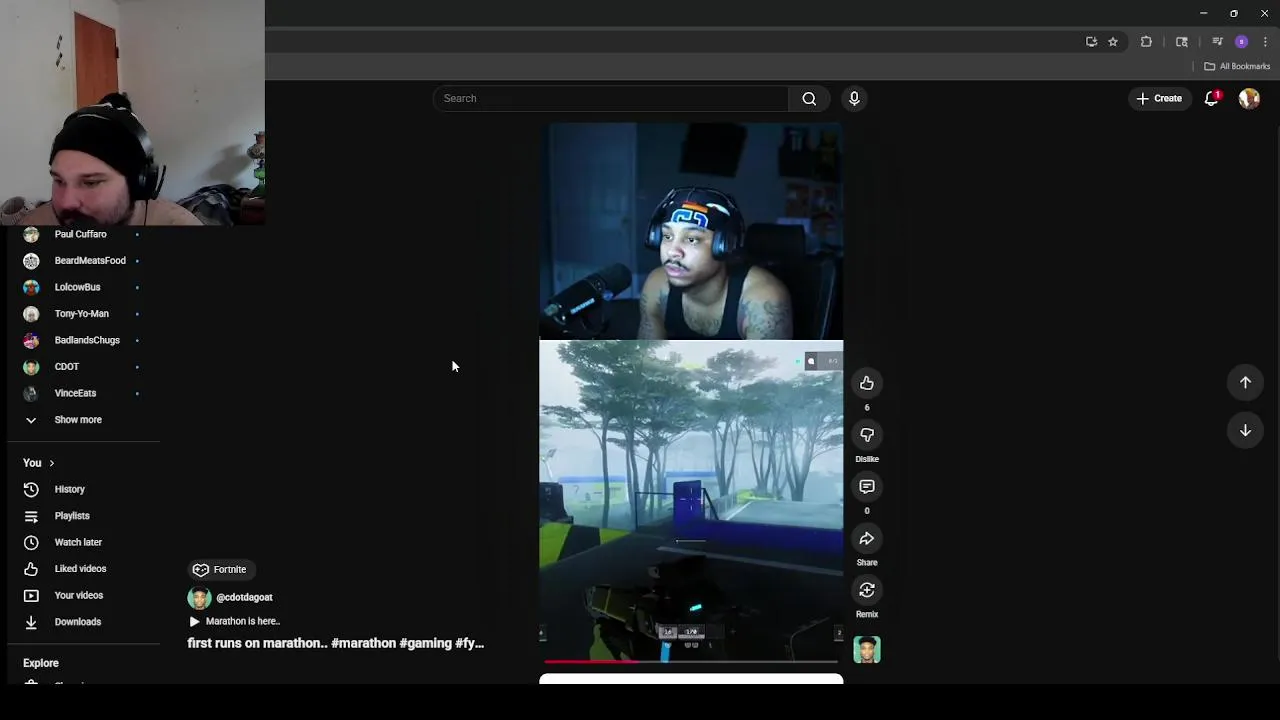1280x720 pixels.
Task: Click the Dislike thumbs down icon
Action: click(x=867, y=435)
